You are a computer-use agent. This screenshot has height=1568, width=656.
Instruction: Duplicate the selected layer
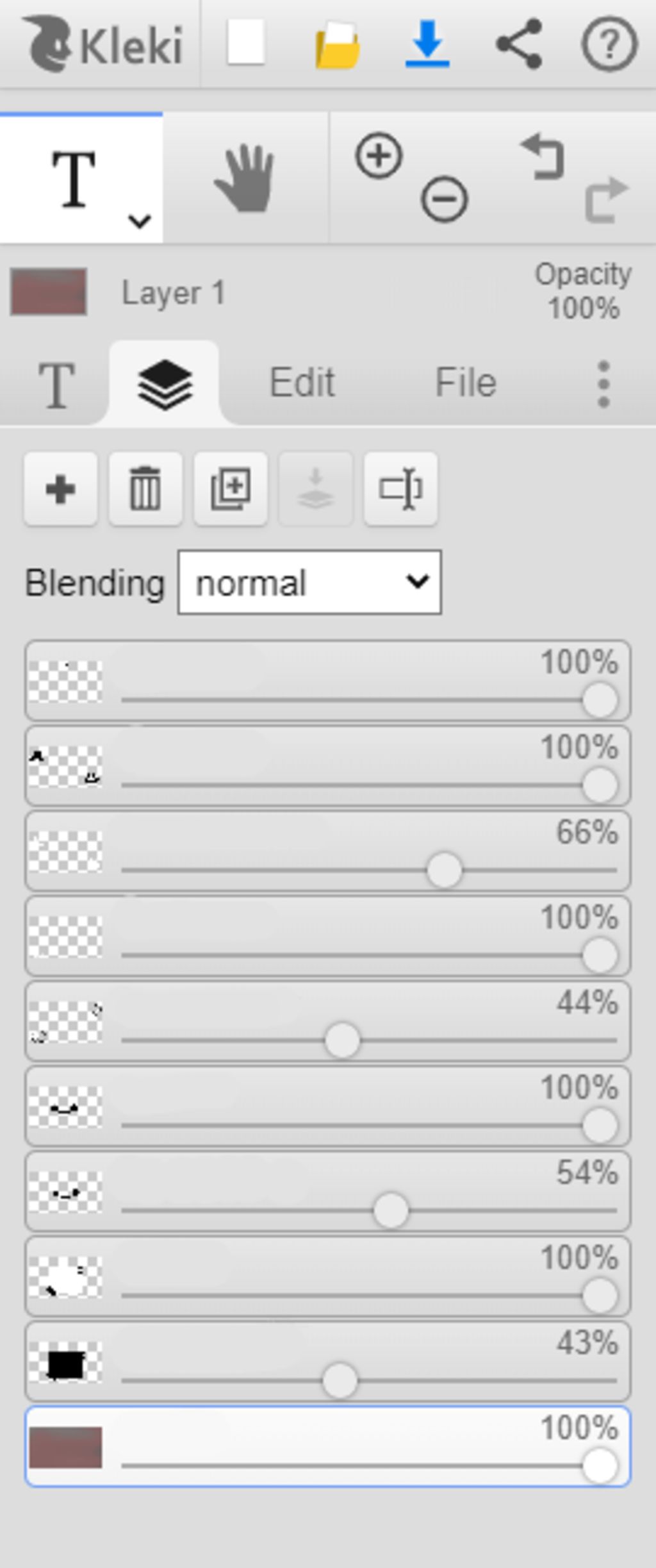pyautogui.click(x=231, y=489)
